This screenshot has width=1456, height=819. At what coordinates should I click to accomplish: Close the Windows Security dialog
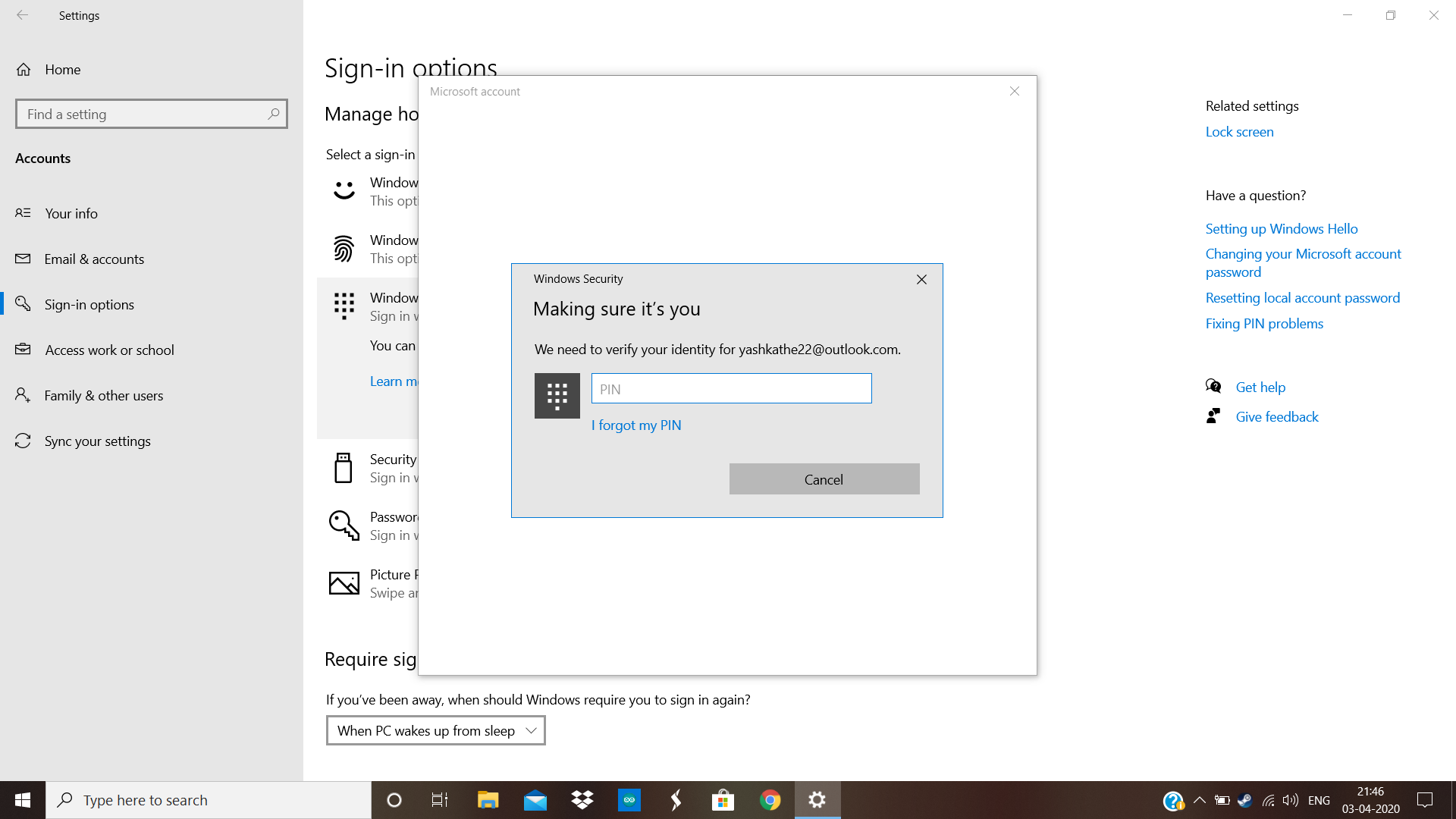click(920, 278)
